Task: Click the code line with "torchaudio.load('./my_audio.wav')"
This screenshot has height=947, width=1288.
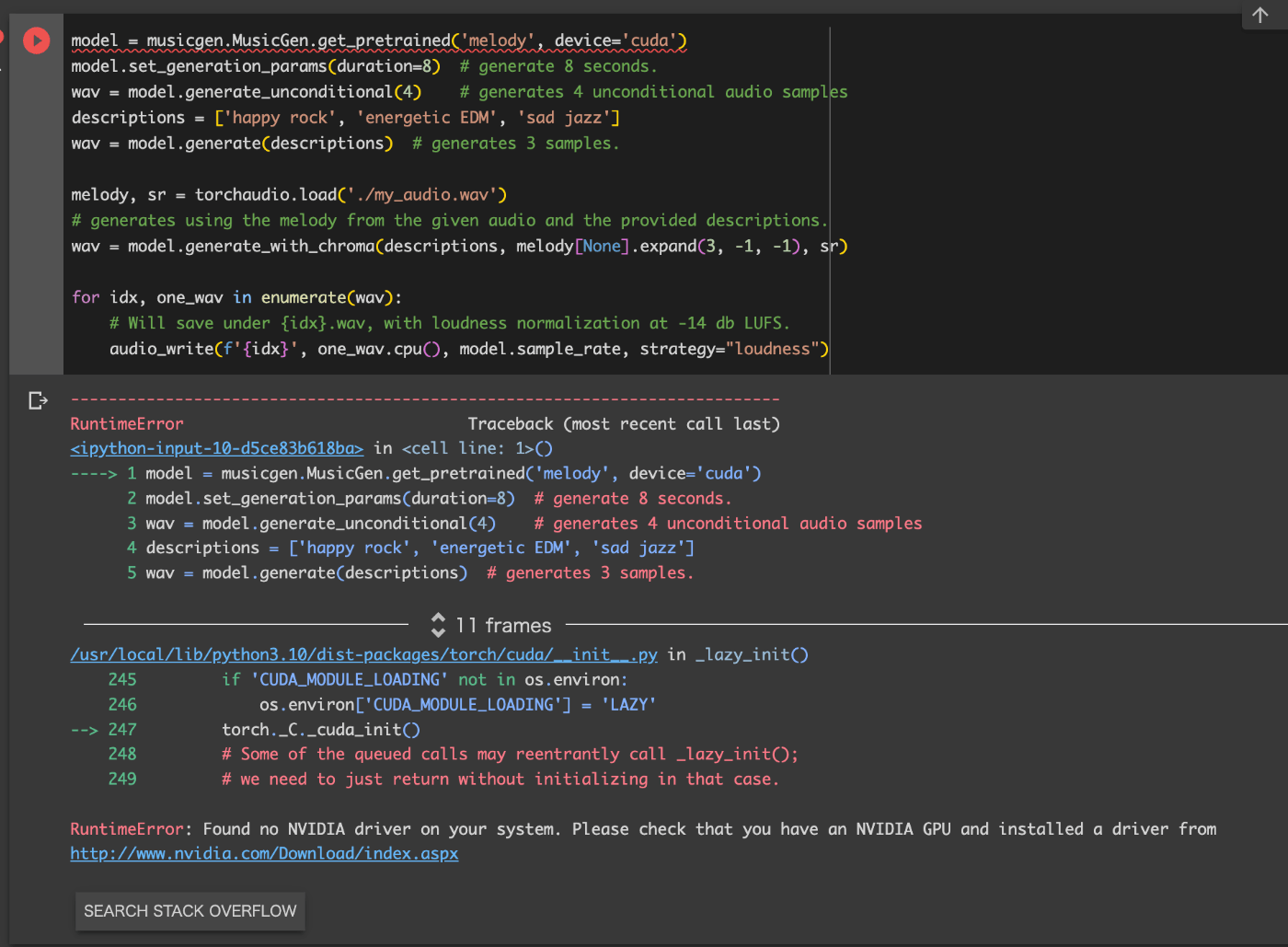Action: pyautogui.click(x=289, y=195)
